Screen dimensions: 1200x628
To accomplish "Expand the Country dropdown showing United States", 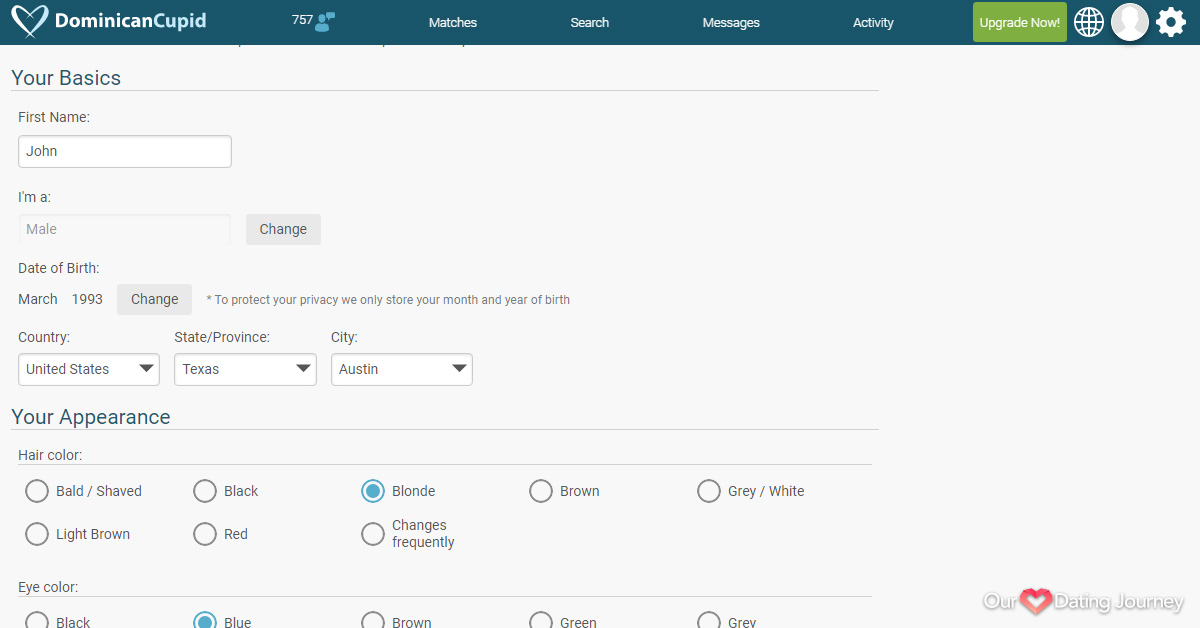I will pos(89,369).
